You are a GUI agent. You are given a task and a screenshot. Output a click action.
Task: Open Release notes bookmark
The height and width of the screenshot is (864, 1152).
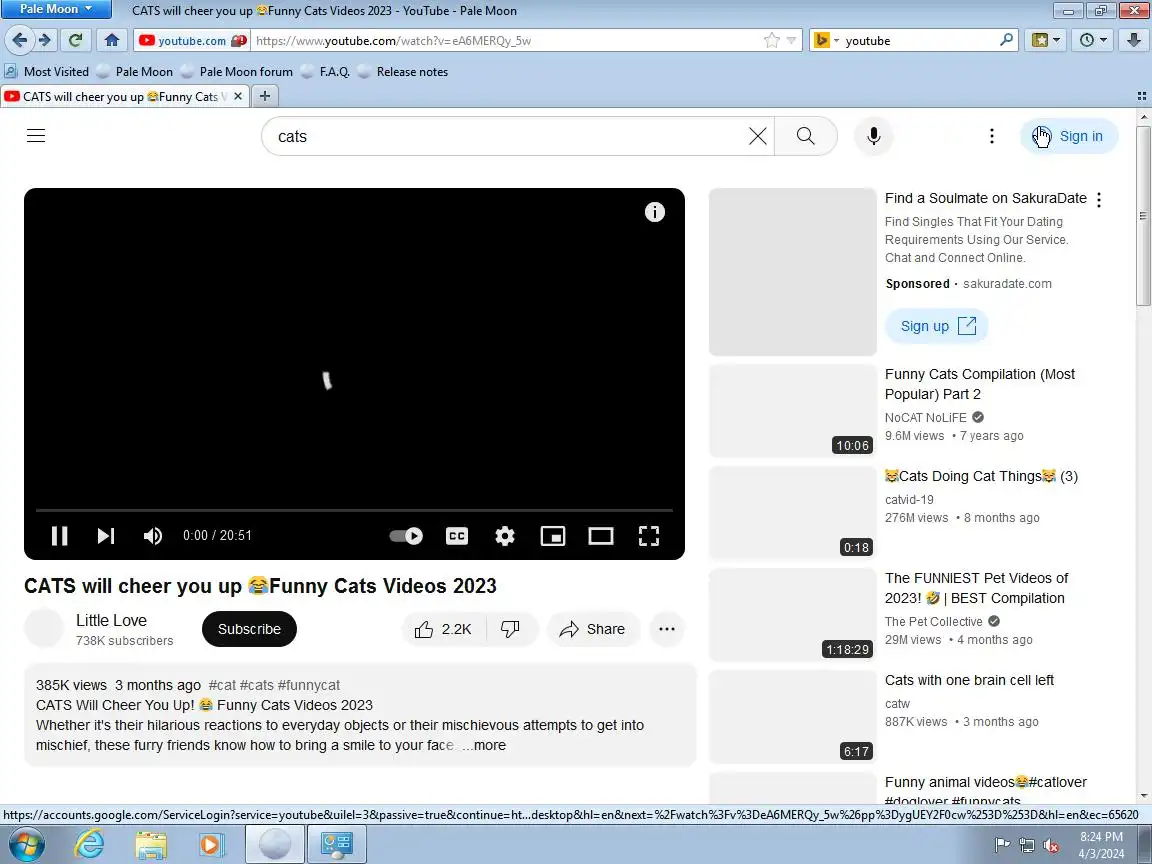click(x=403, y=71)
